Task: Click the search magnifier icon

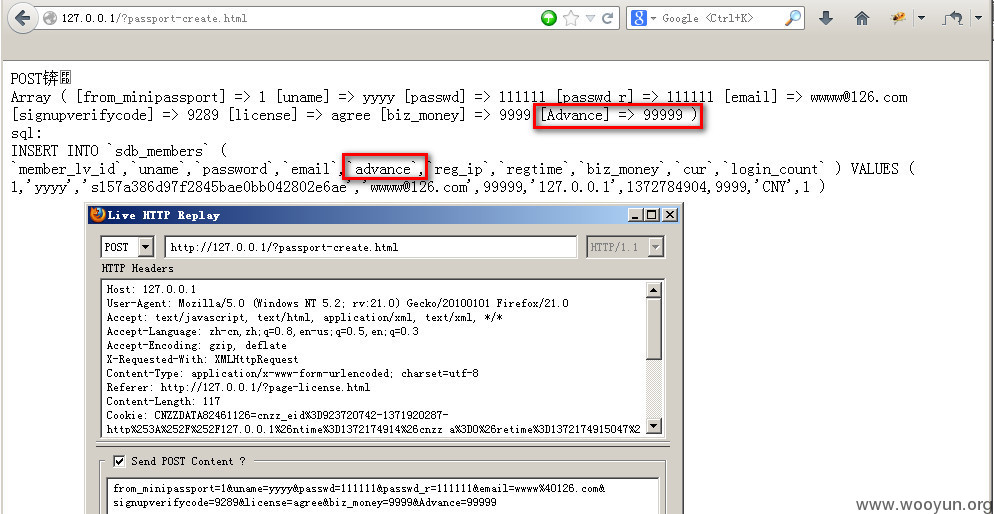Action: click(792, 18)
